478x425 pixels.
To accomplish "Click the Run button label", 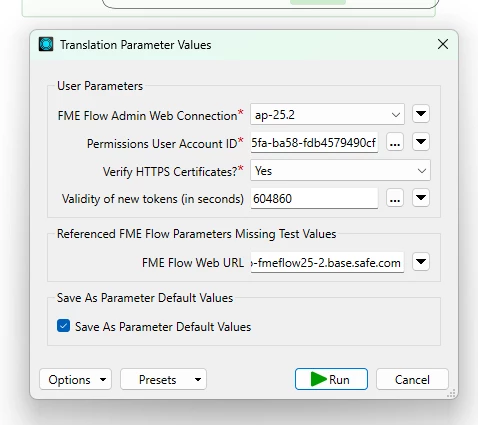I will [339, 380].
